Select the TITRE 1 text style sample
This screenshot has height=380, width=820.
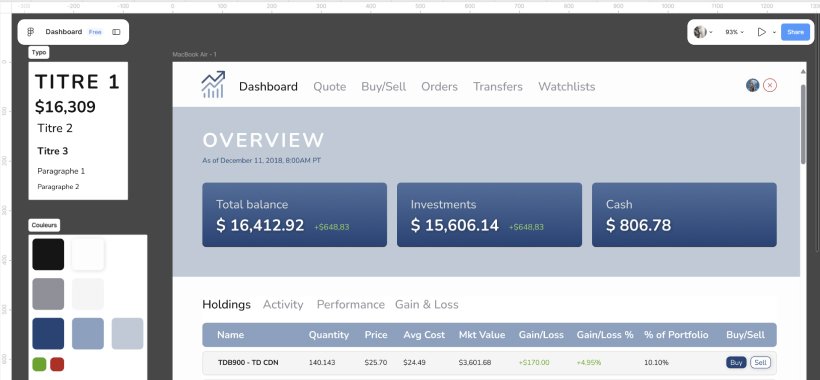77,82
